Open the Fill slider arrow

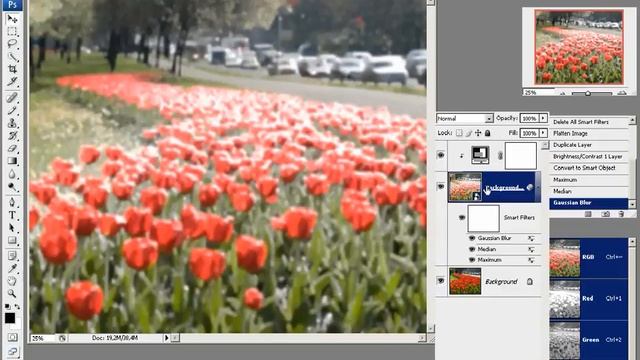(543, 133)
